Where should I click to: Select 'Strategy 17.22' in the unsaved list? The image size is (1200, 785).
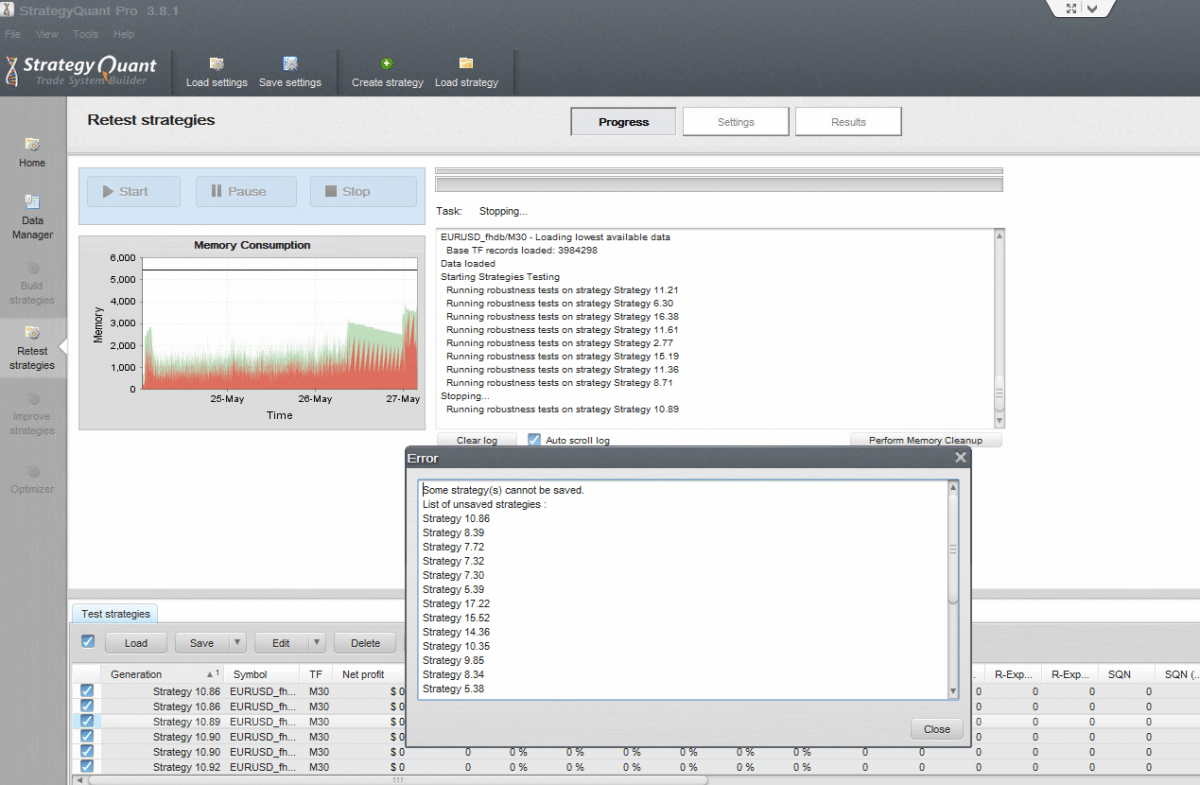(456, 604)
